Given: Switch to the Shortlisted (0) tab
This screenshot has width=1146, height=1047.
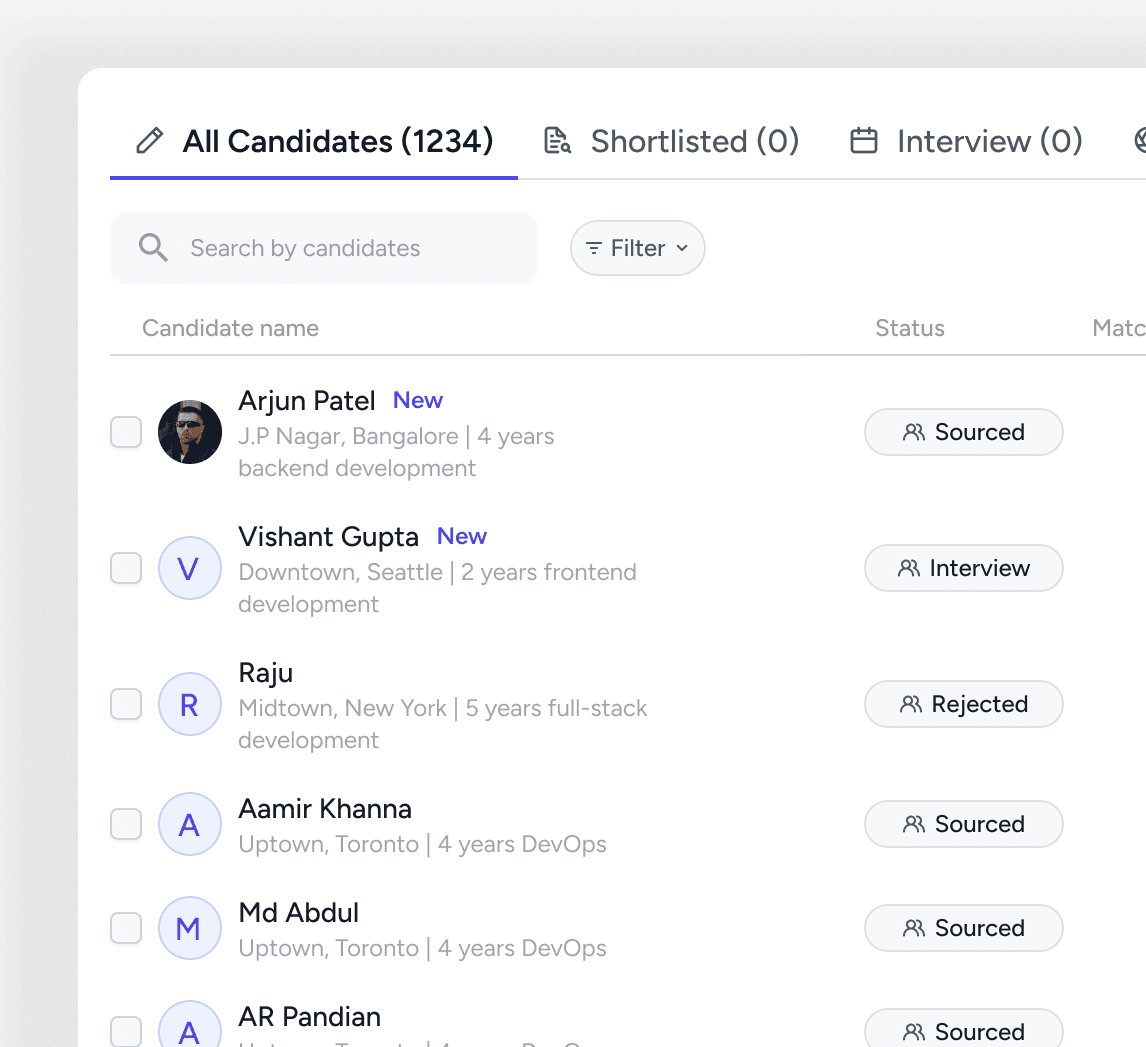Looking at the screenshot, I should coord(694,141).
